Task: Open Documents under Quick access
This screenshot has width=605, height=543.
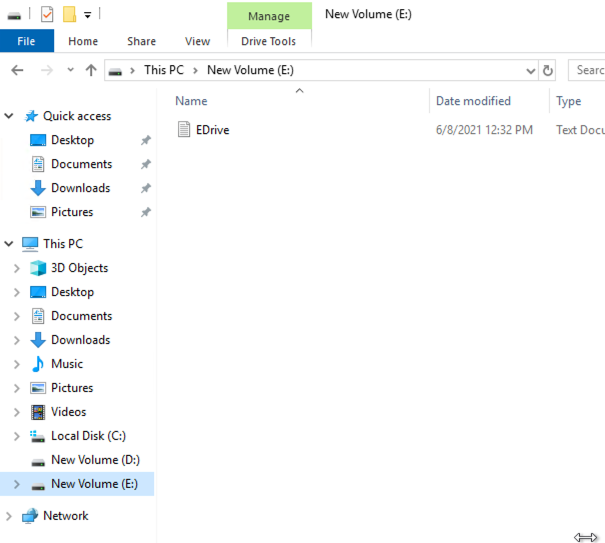Action: coord(82,164)
